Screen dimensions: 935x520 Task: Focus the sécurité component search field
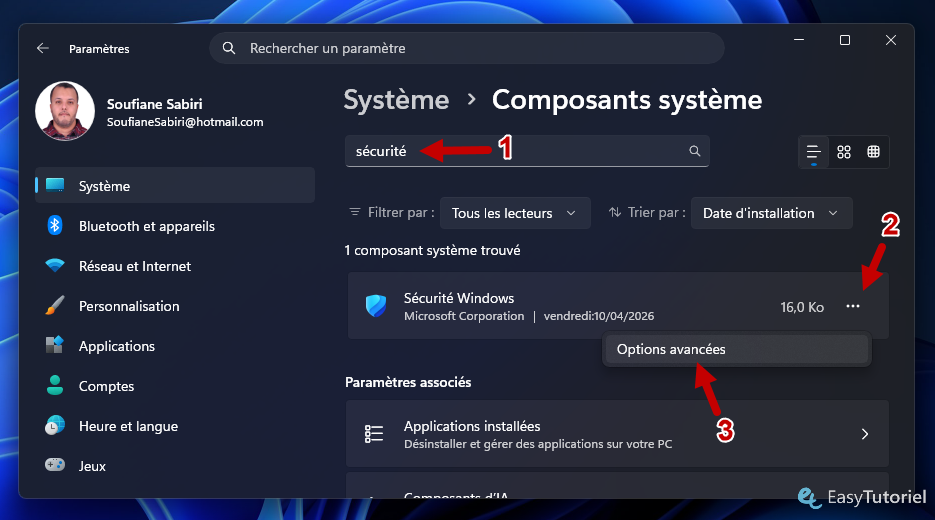point(527,151)
